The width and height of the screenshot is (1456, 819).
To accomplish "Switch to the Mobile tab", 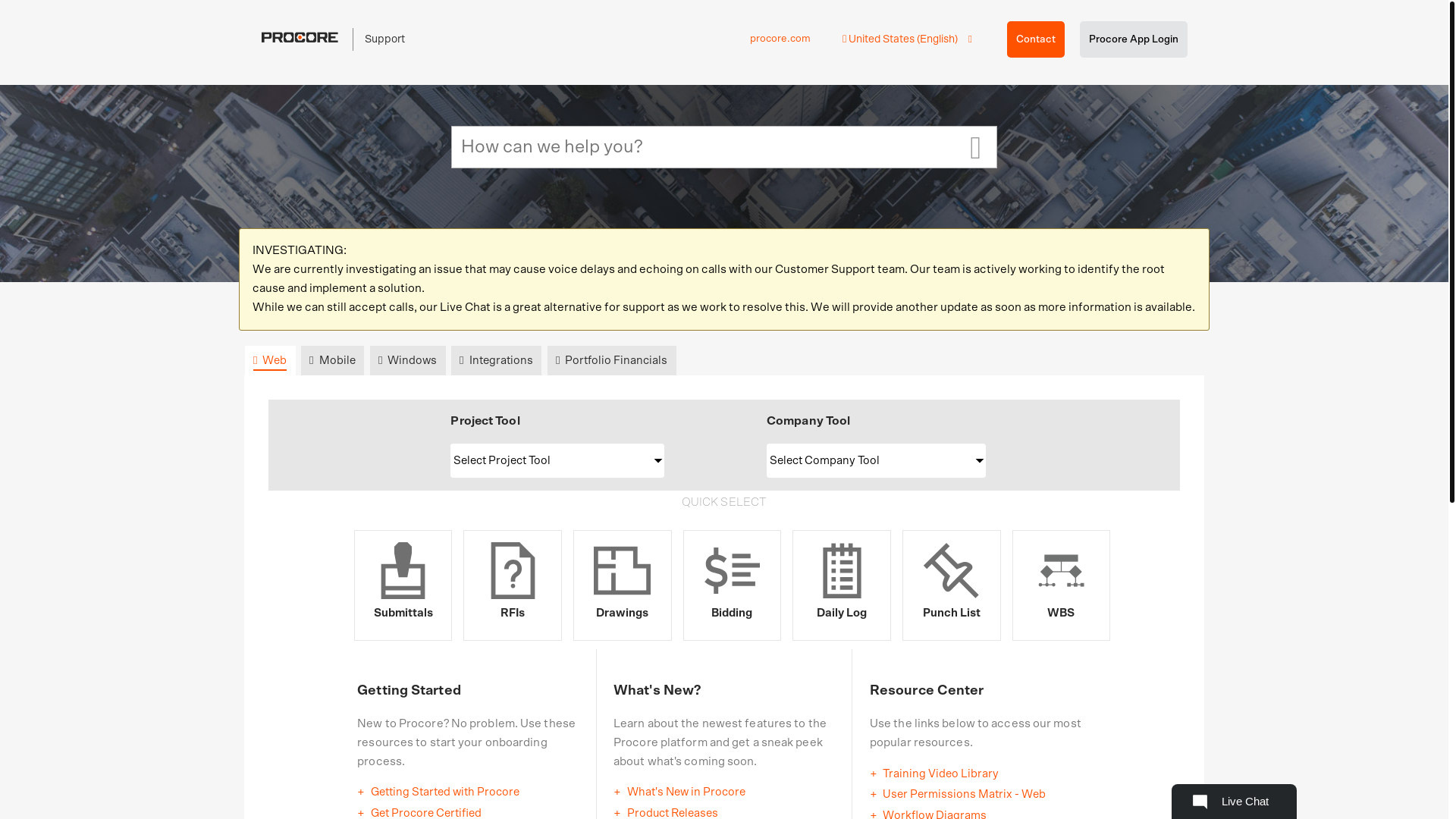I will coord(332,360).
